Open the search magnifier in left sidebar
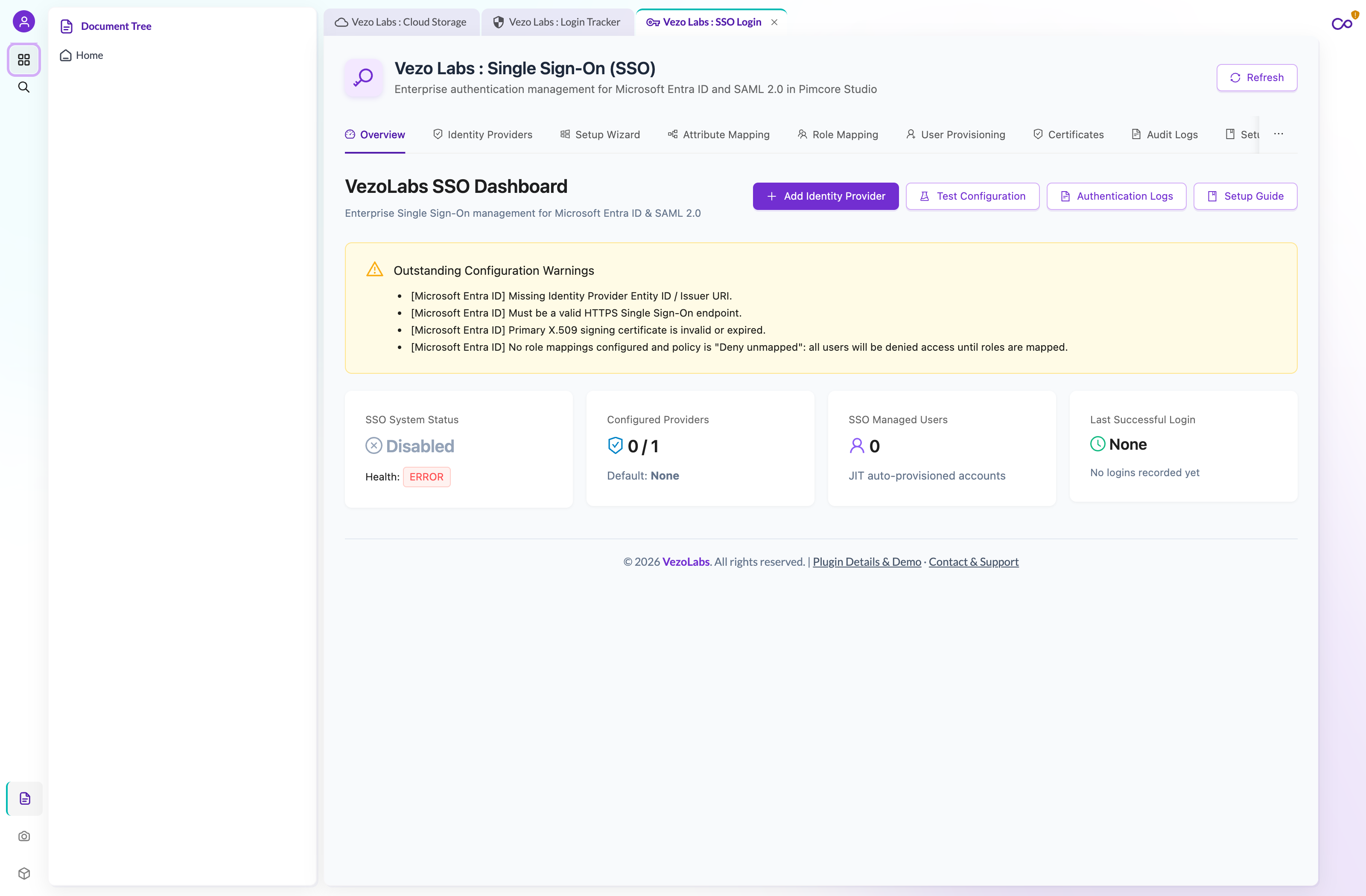The height and width of the screenshot is (896, 1366). 23,87
